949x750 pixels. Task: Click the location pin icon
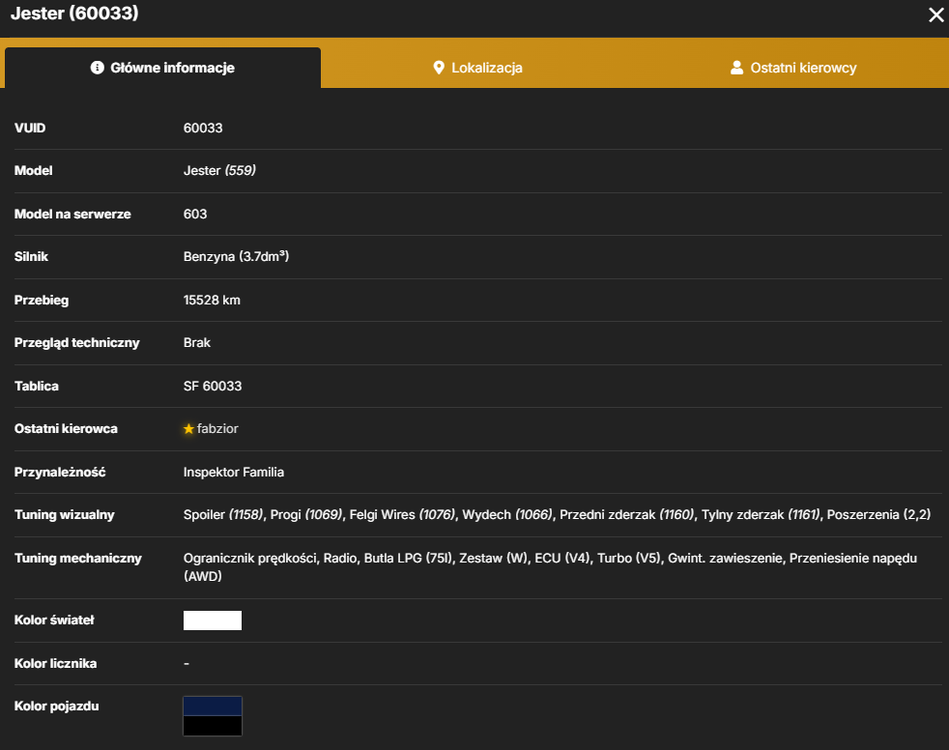pos(439,68)
